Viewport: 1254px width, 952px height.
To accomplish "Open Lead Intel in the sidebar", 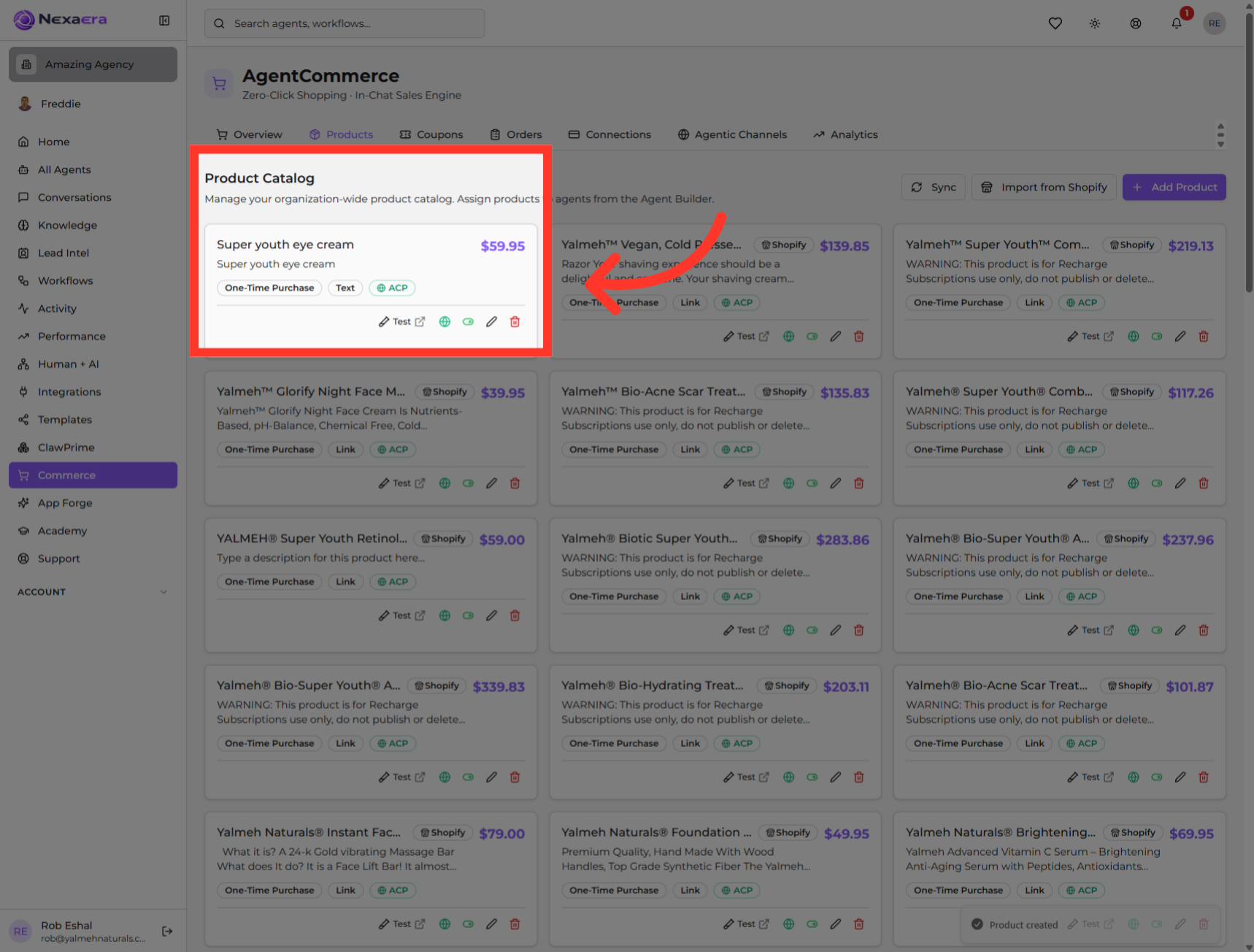I will (x=93, y=253).
